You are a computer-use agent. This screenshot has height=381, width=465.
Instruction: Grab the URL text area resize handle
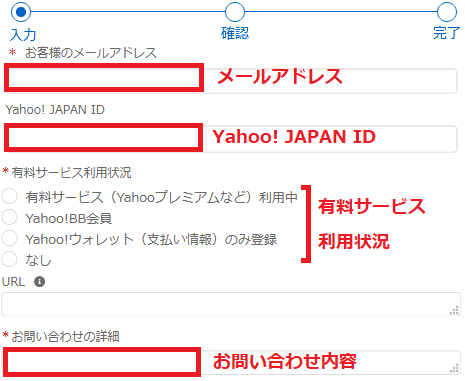pyautogui.click(x=454, y=310)
